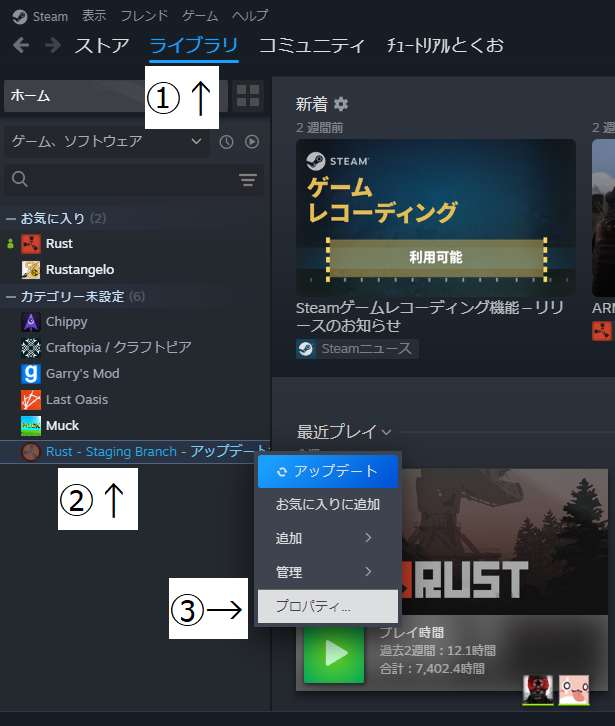This screenshot has width=615, height=726.
Task: Open the ゲーム、ソフトウェア dropdown
Action: pos(107,142)
